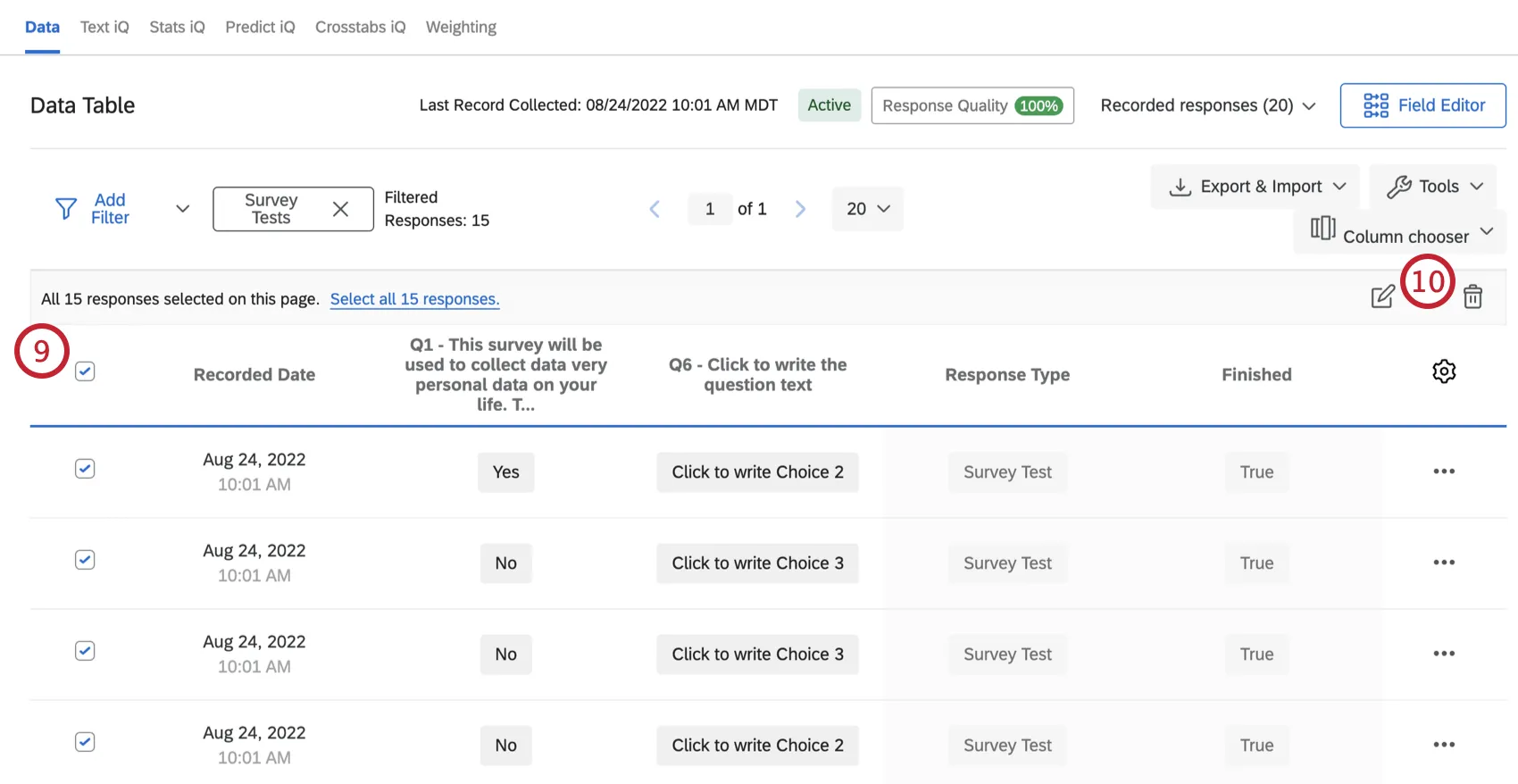Open table settings gear icon

click(x=1443, y=371)
